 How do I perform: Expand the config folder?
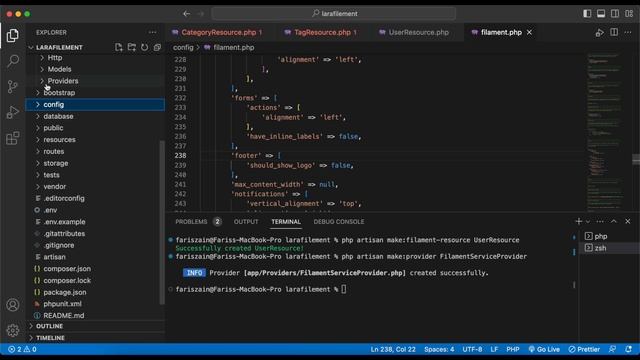tap(95, 104)
